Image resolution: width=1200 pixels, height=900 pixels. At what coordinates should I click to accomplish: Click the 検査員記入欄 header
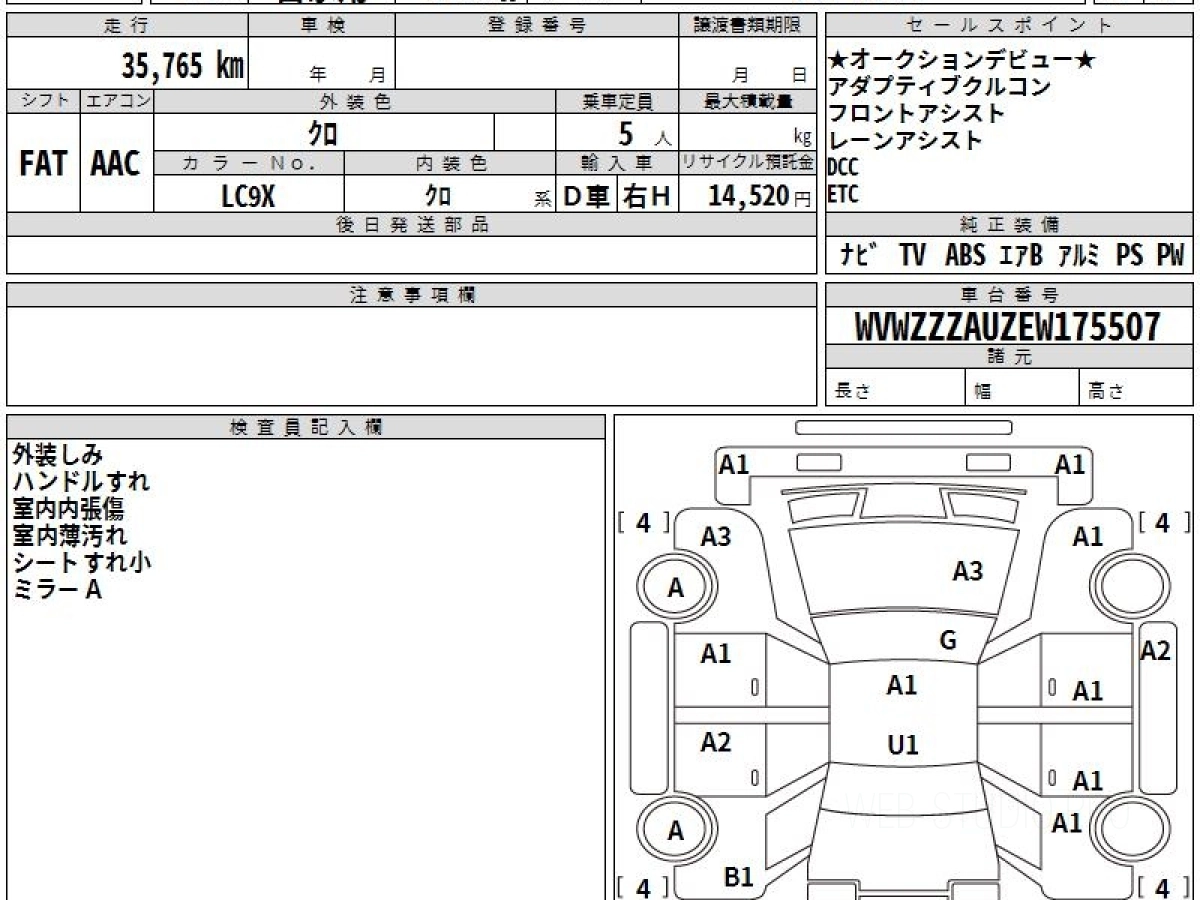click(306, 426)
